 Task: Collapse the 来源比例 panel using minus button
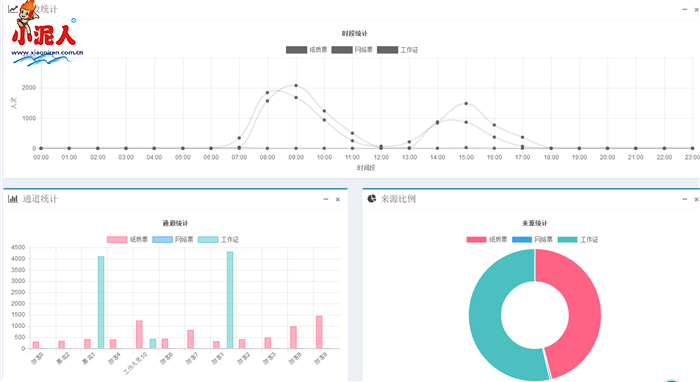click(685, 199)
